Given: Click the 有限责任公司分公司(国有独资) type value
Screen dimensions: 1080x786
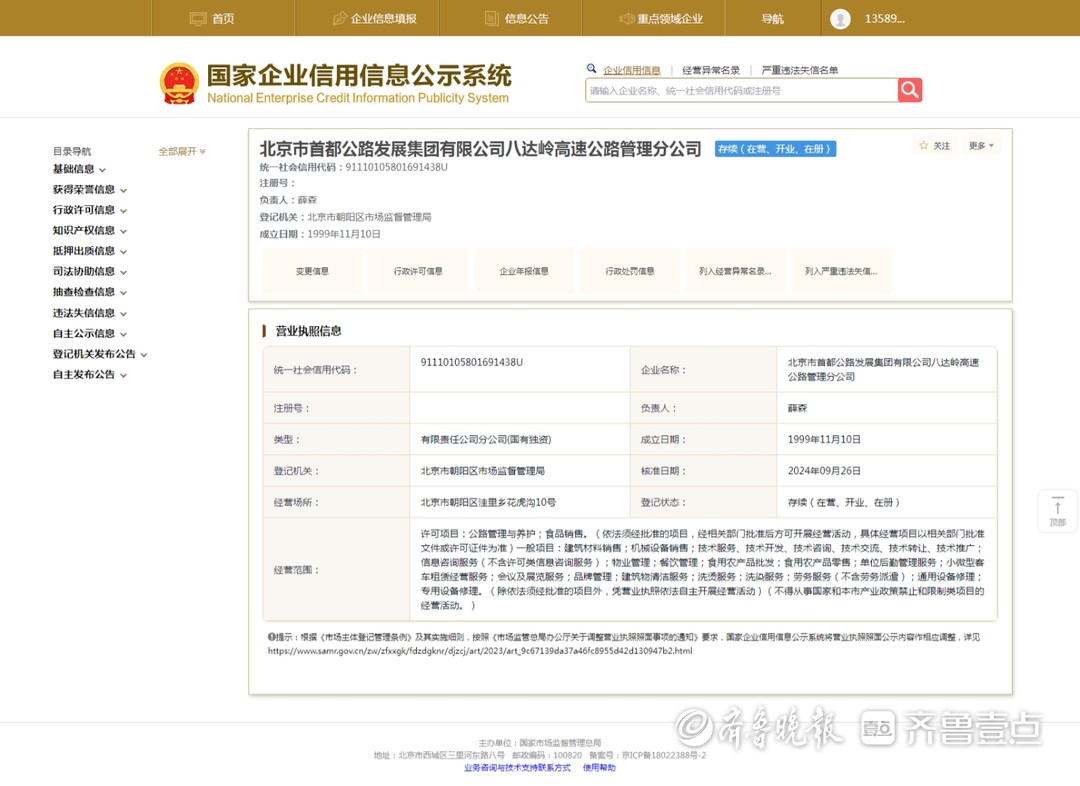Looking at the screenshot, I should click(x=486, y=439).
